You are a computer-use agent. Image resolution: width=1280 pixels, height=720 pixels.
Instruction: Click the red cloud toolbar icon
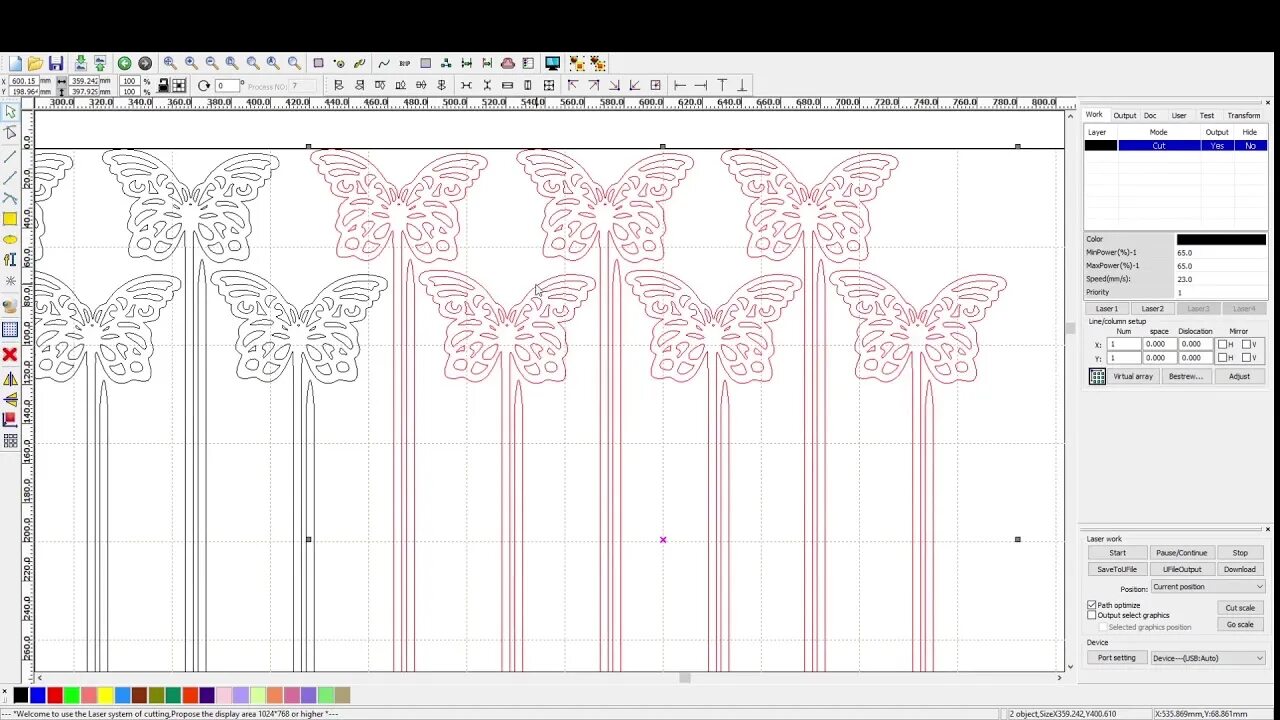click(508, 63)
